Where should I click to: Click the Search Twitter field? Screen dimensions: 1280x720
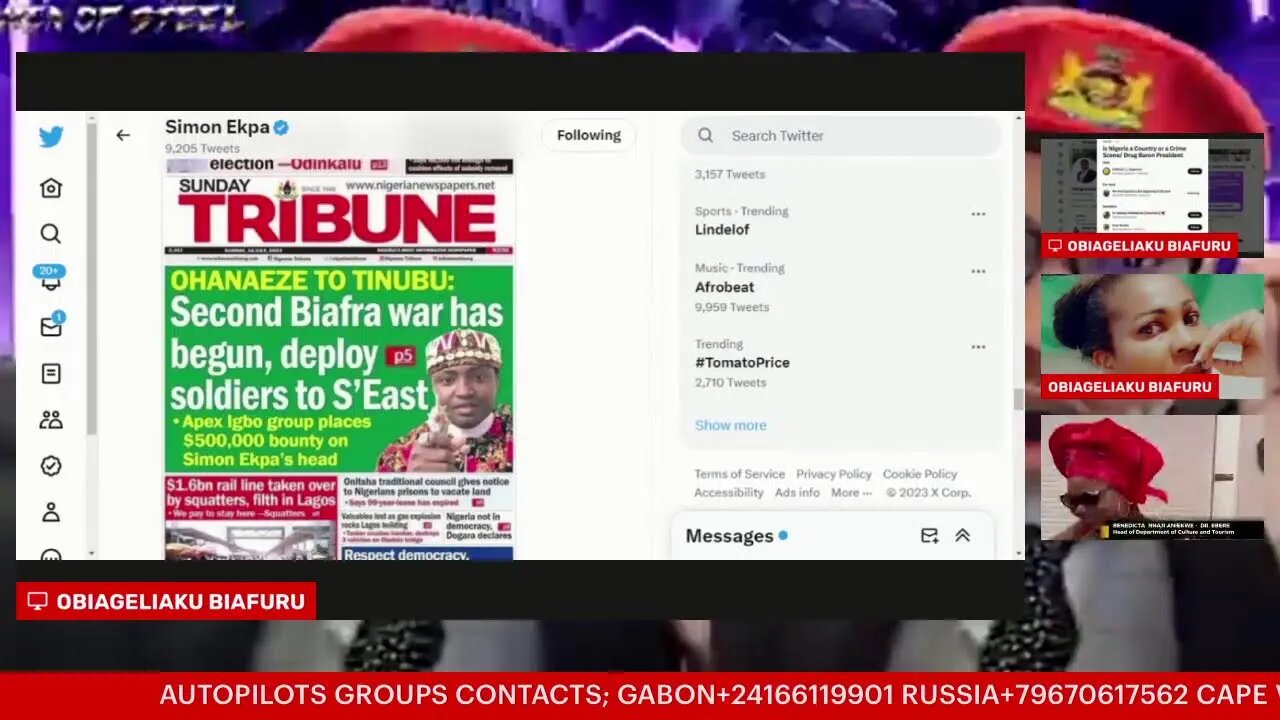pyautogui.click(x=841, y=135)
